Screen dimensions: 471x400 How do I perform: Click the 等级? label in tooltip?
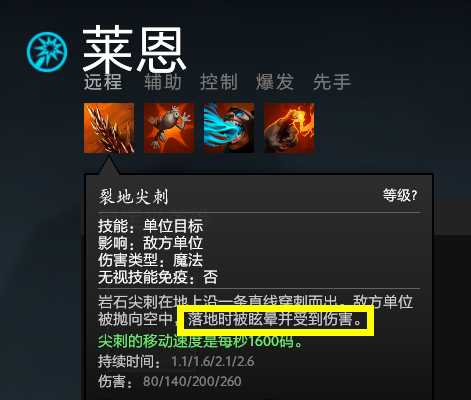tap(400, 195)
